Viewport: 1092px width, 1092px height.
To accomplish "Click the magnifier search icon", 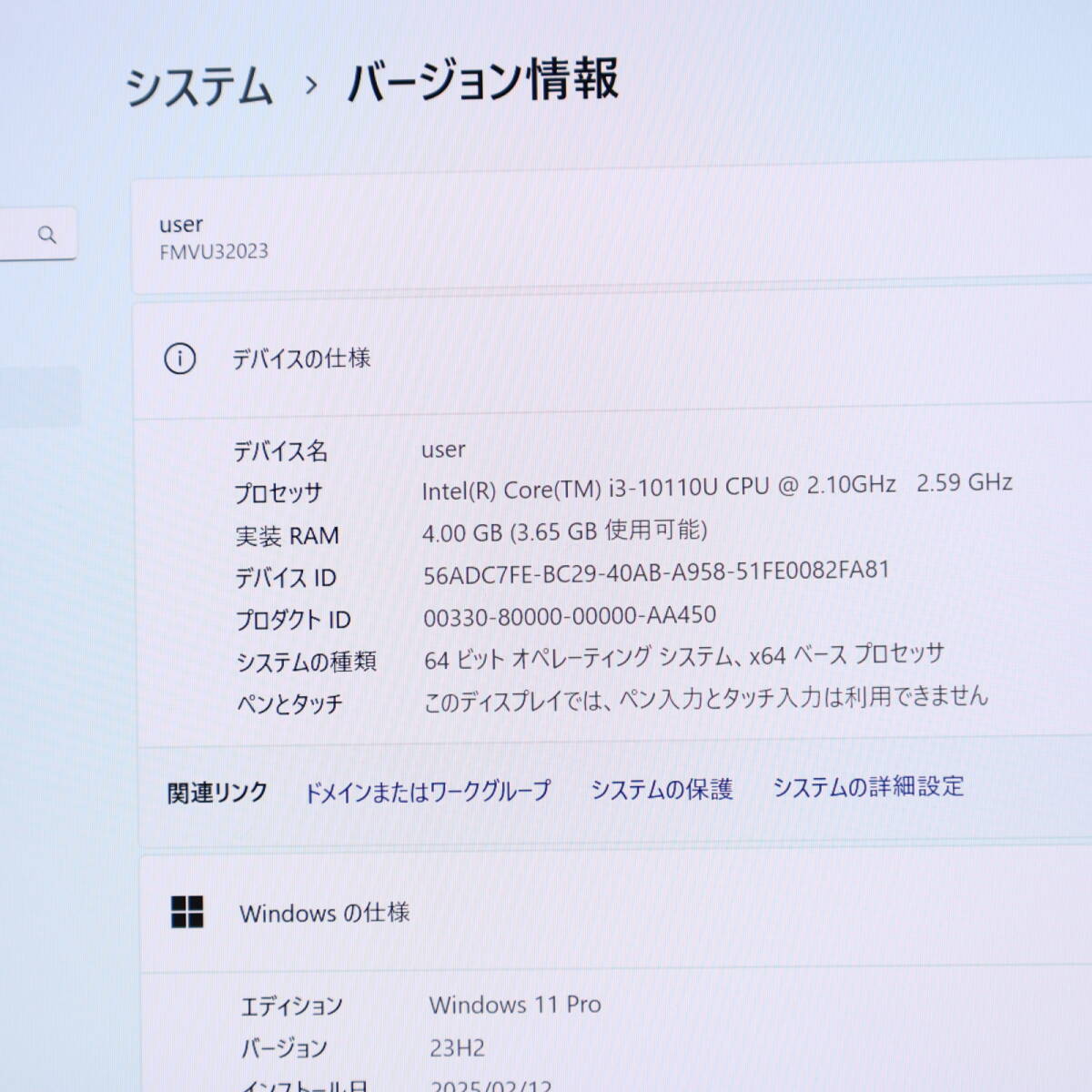I will coord(47,235).
